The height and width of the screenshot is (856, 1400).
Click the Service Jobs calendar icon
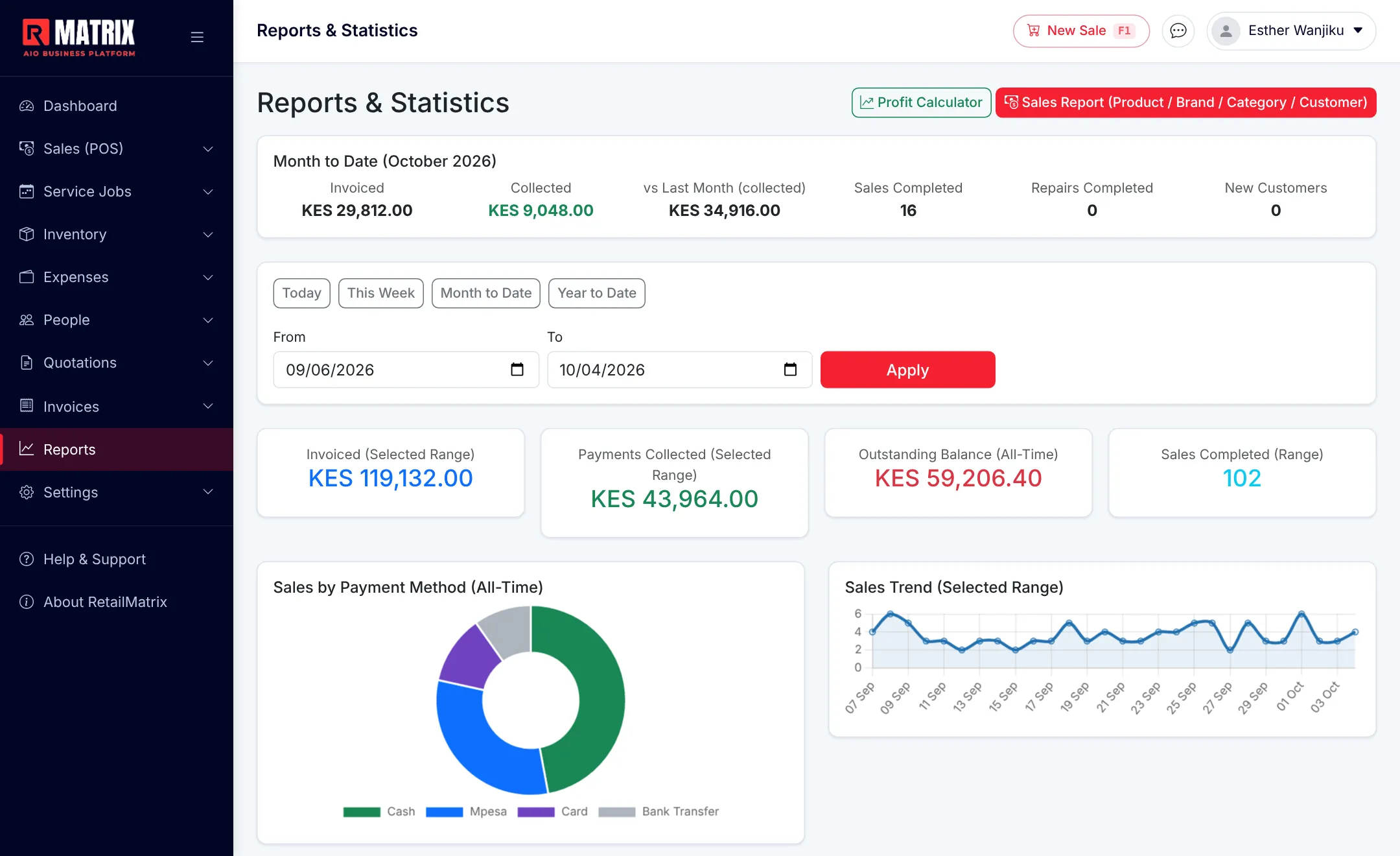pos(27,191)
